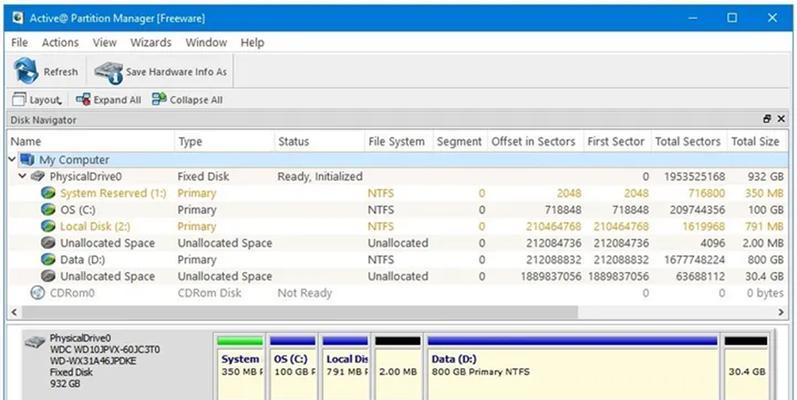Select the System Reserved (1:) row name
Viewport: 797px width, 400px height.
113,193
